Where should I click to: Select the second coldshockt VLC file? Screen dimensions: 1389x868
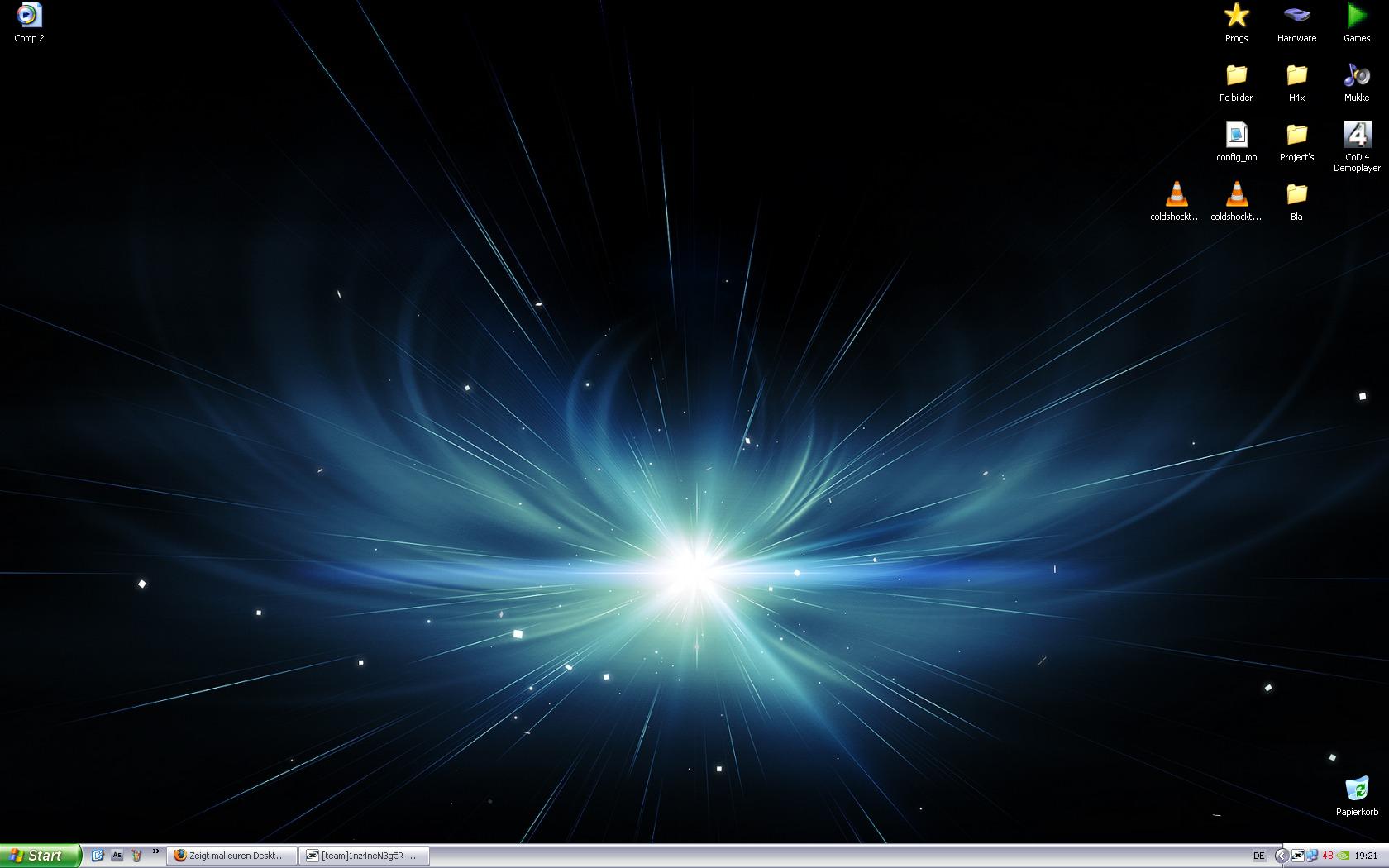click(1236, 202)
